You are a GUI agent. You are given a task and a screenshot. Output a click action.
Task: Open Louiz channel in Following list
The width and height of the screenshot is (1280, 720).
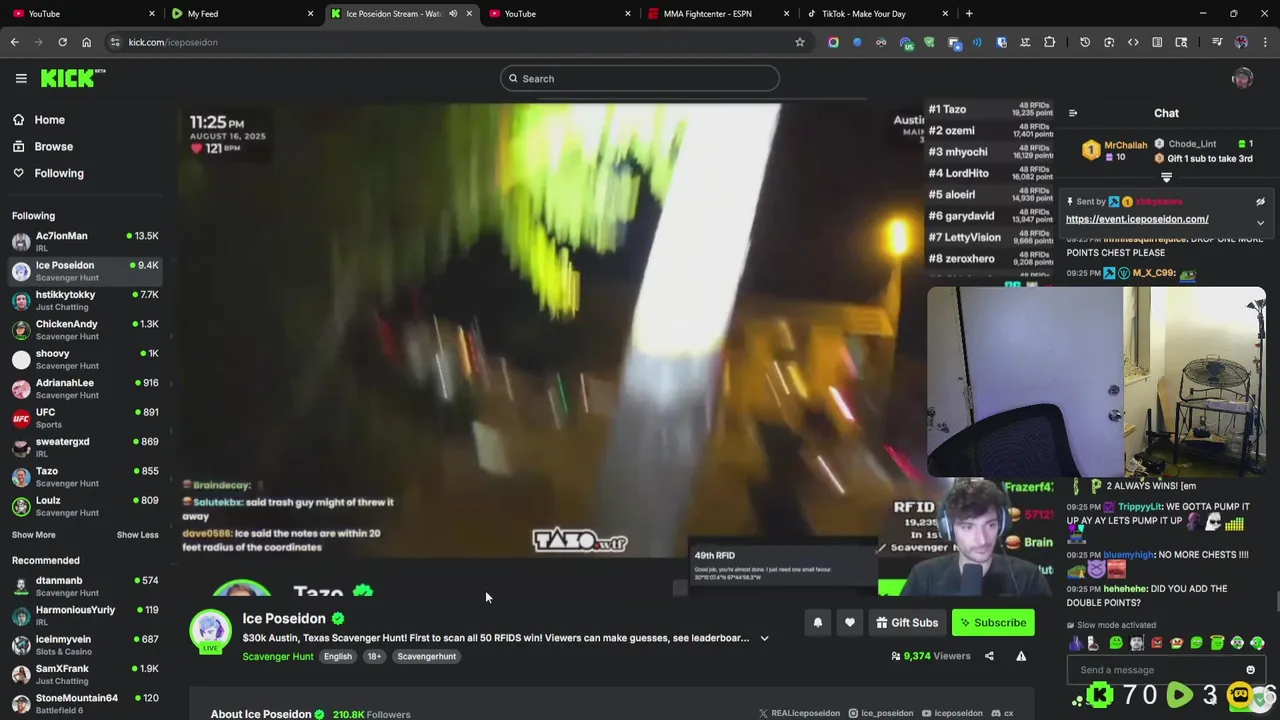84,505
